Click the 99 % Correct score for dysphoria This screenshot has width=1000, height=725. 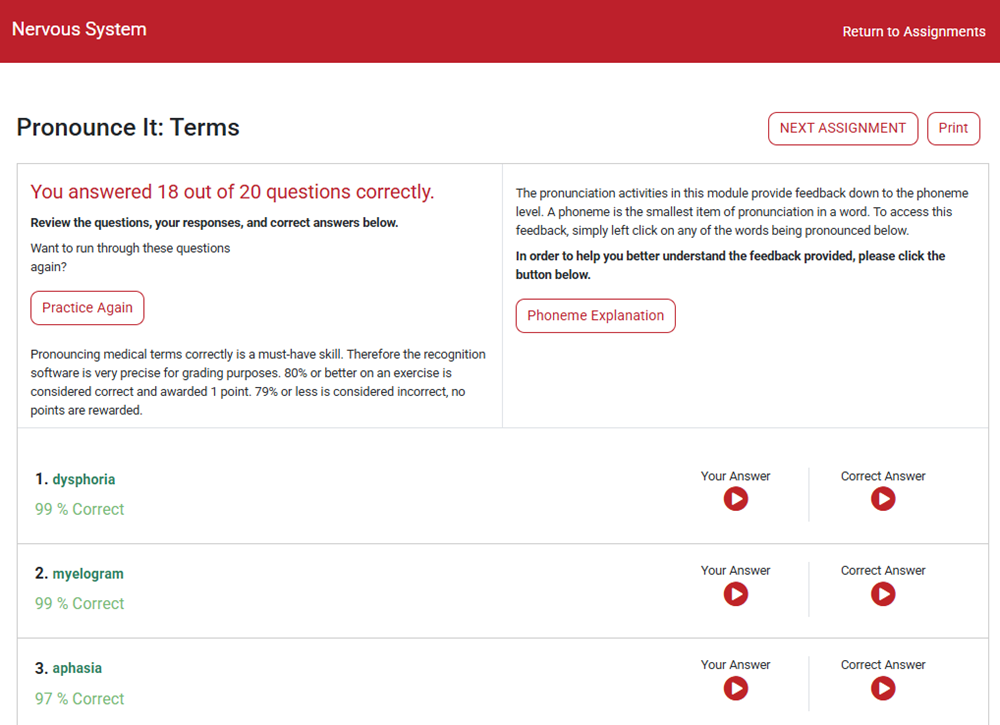point(79,508)
